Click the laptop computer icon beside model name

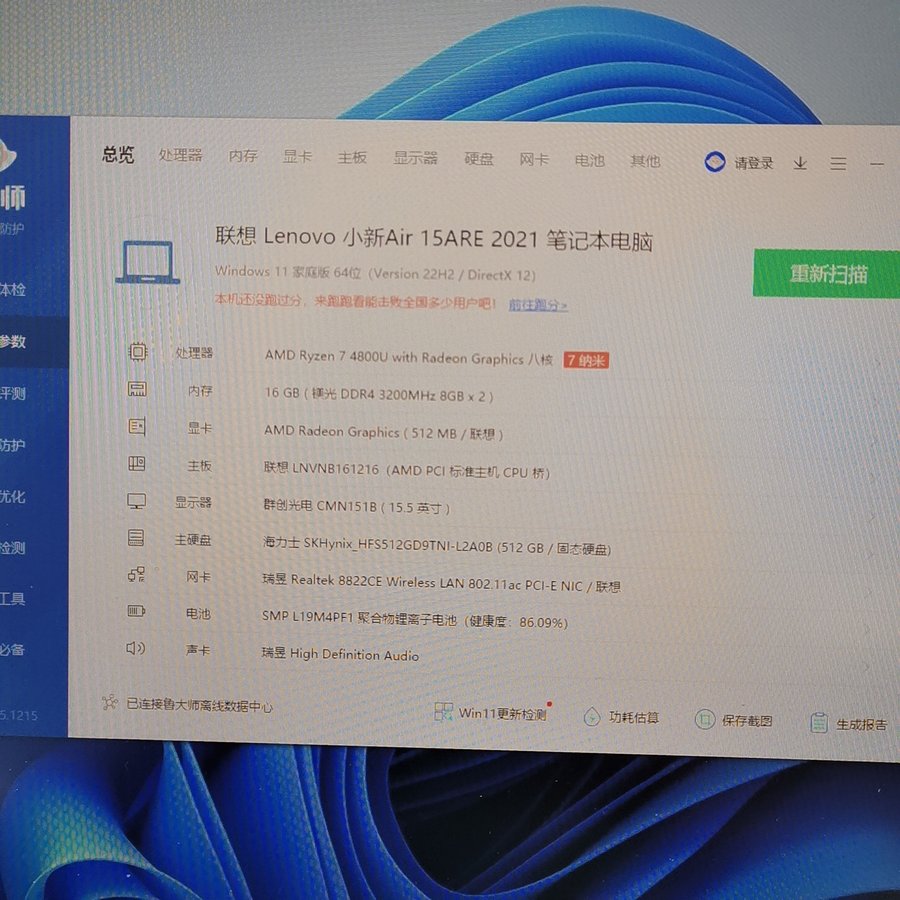[148, 262]
